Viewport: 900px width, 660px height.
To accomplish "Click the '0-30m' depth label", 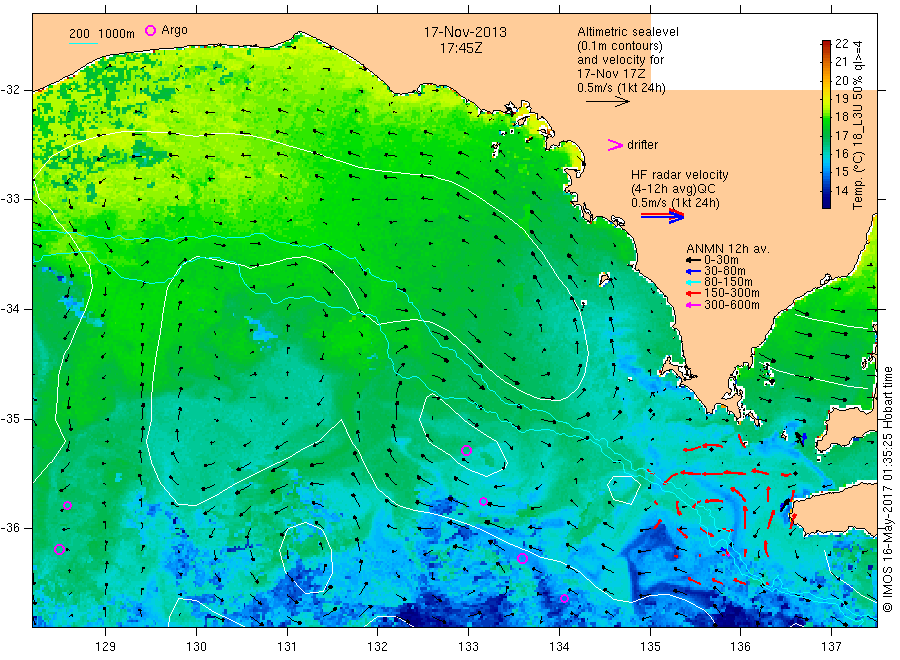I will (721, 260).
